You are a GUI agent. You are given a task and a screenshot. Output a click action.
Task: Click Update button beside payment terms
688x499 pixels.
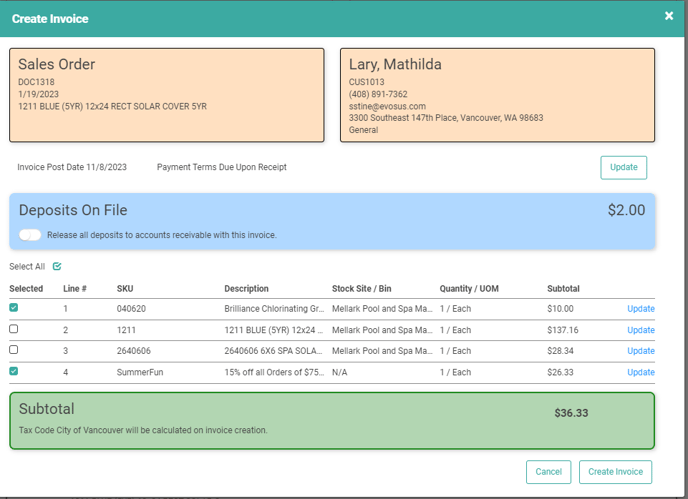(x=623, y=167)
